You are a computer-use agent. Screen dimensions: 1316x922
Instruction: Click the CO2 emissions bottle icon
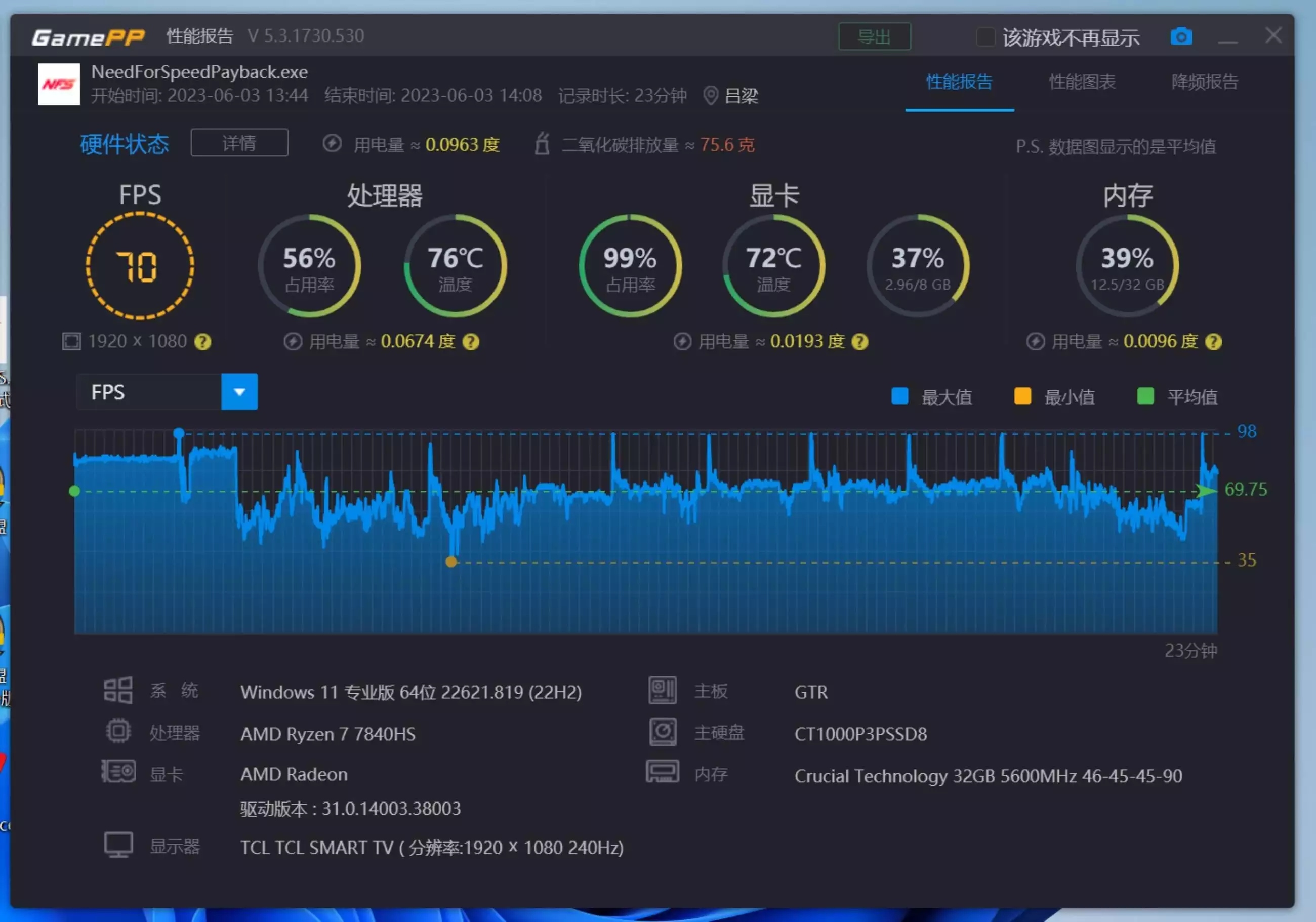[542, 143]
